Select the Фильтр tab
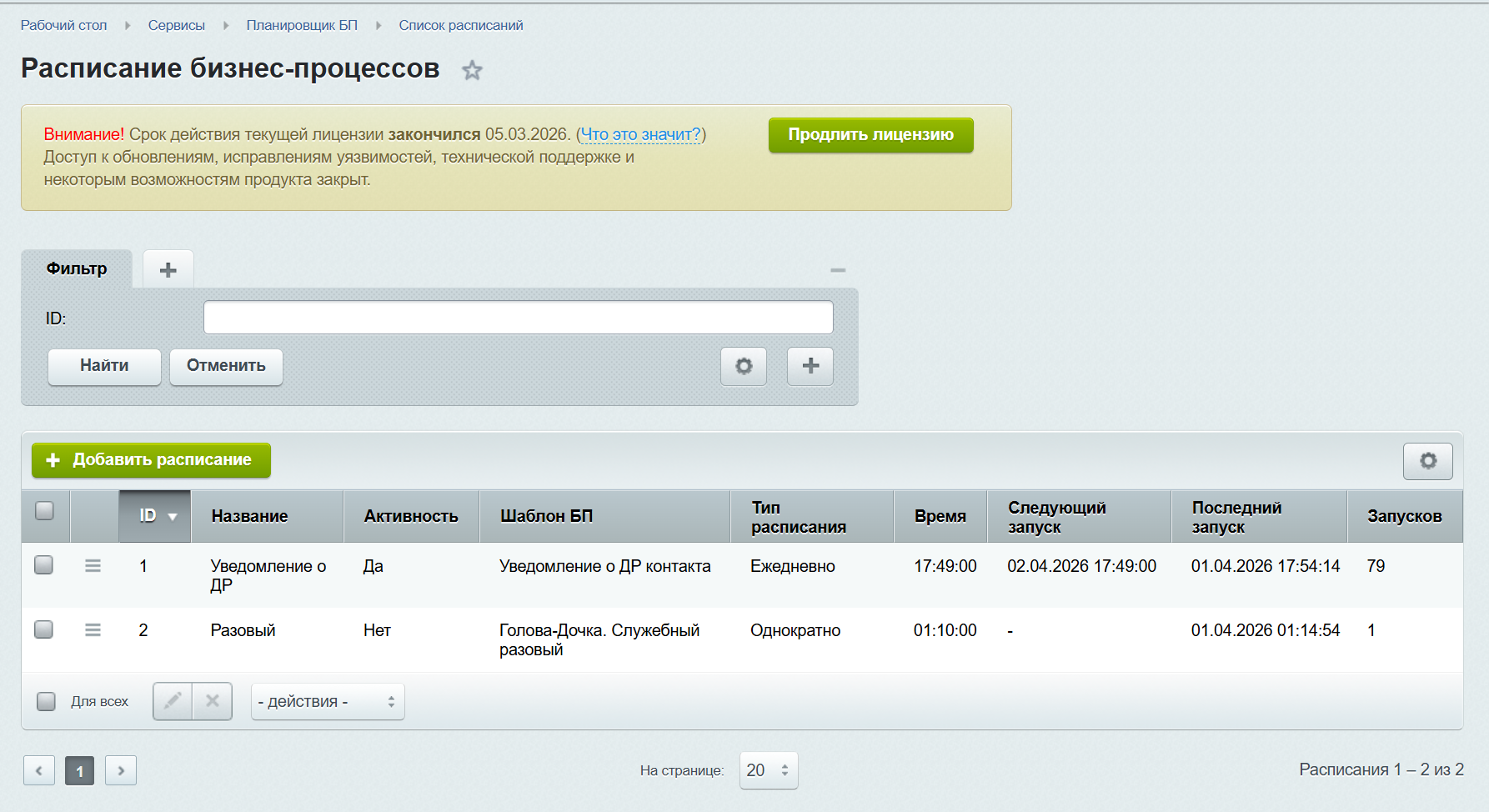 click(77, 268)
